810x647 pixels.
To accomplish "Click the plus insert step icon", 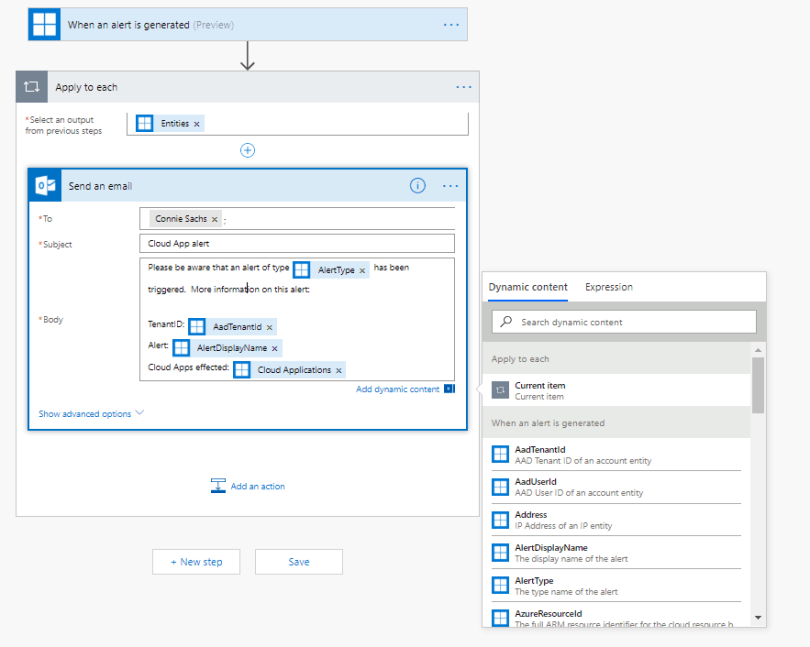I will 247,150.
